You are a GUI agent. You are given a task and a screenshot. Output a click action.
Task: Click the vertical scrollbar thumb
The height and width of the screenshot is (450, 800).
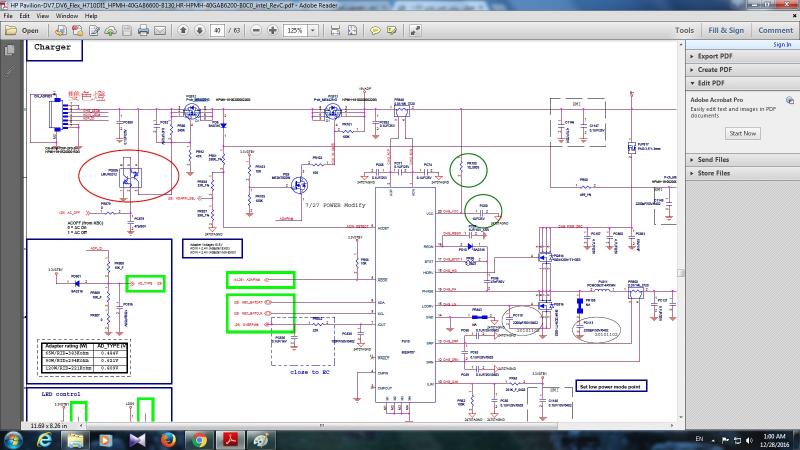tap(681, 273)
